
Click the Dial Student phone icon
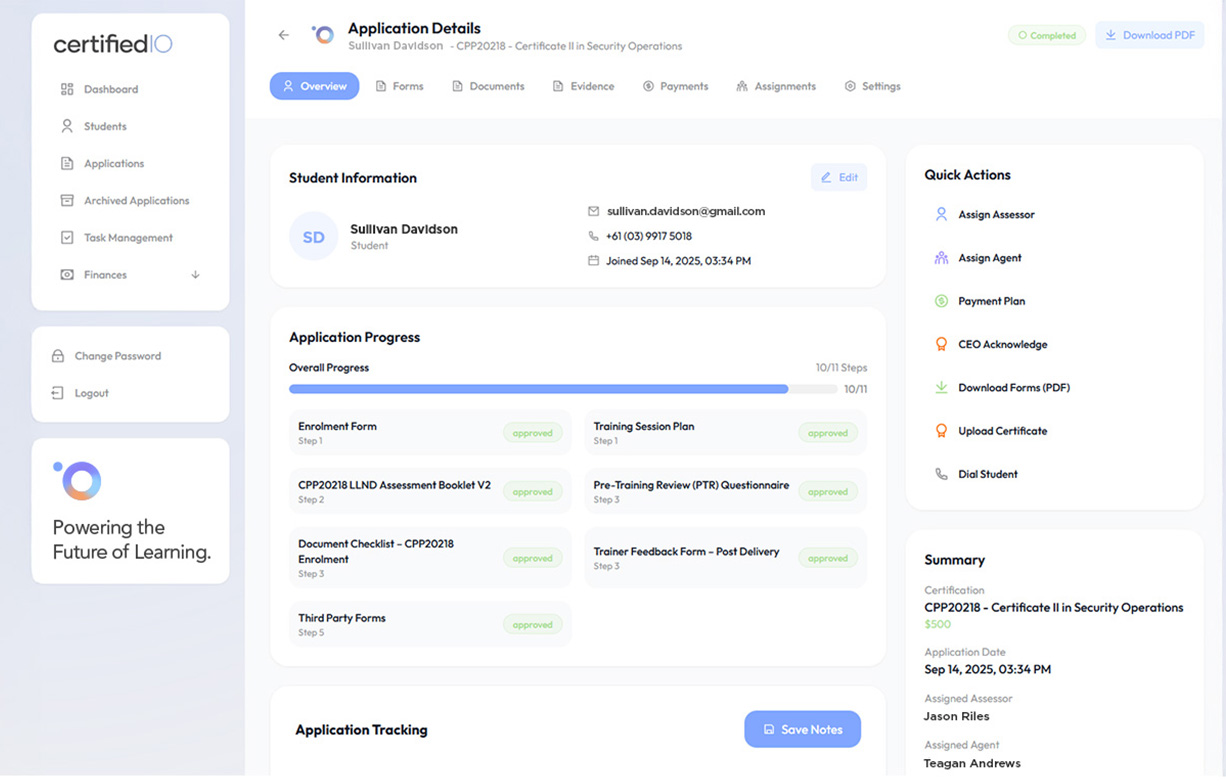[941, 474]
